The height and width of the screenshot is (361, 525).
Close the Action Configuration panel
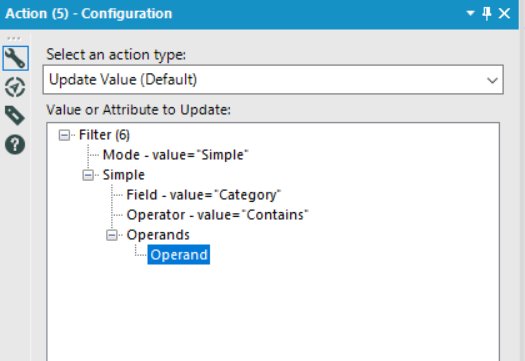tap(504, 14)
